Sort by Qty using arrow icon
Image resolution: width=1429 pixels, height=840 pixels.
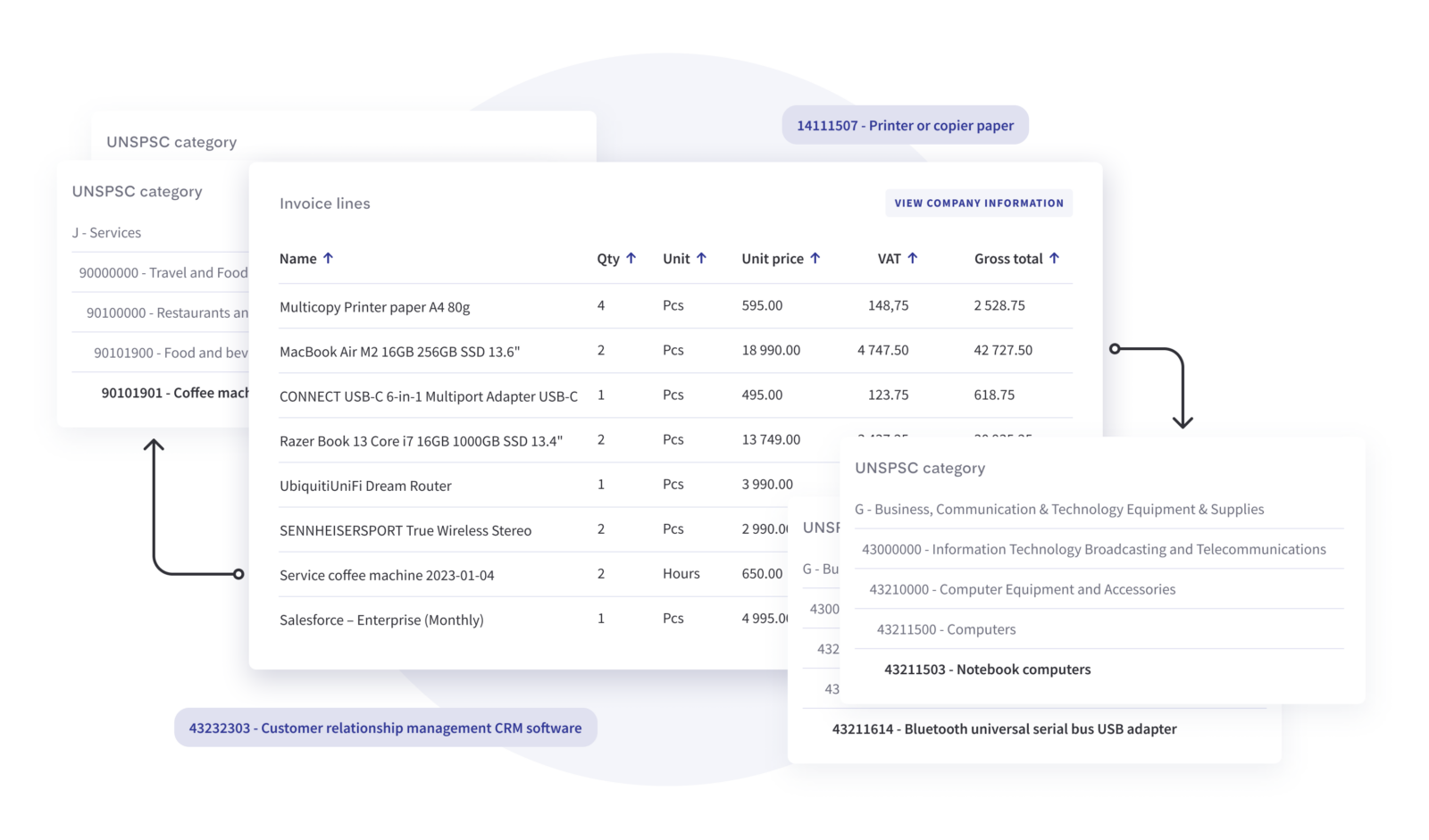pyautogui.click(x=631, y=258)
